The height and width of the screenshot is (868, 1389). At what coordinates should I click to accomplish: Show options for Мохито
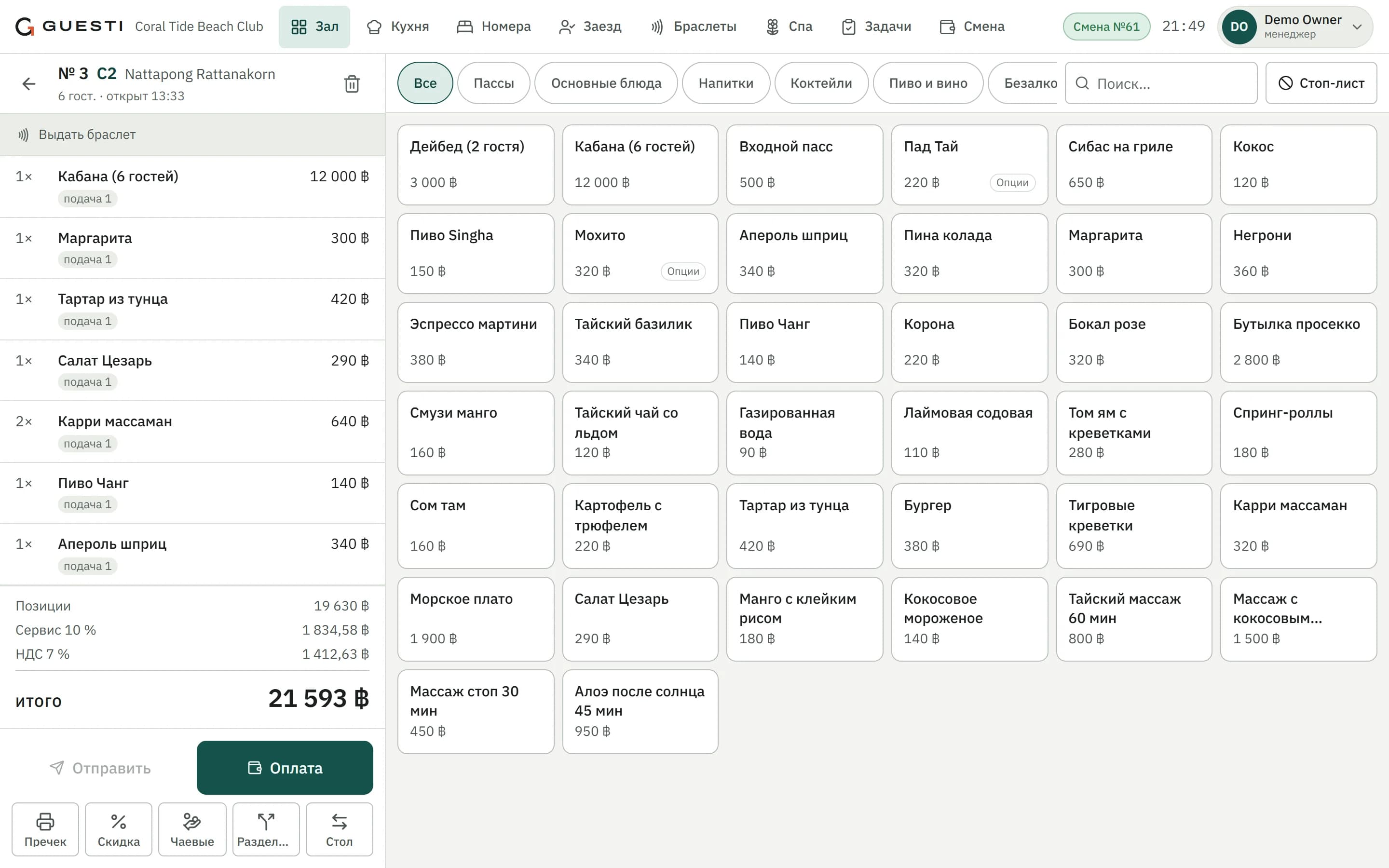point(683,271)
